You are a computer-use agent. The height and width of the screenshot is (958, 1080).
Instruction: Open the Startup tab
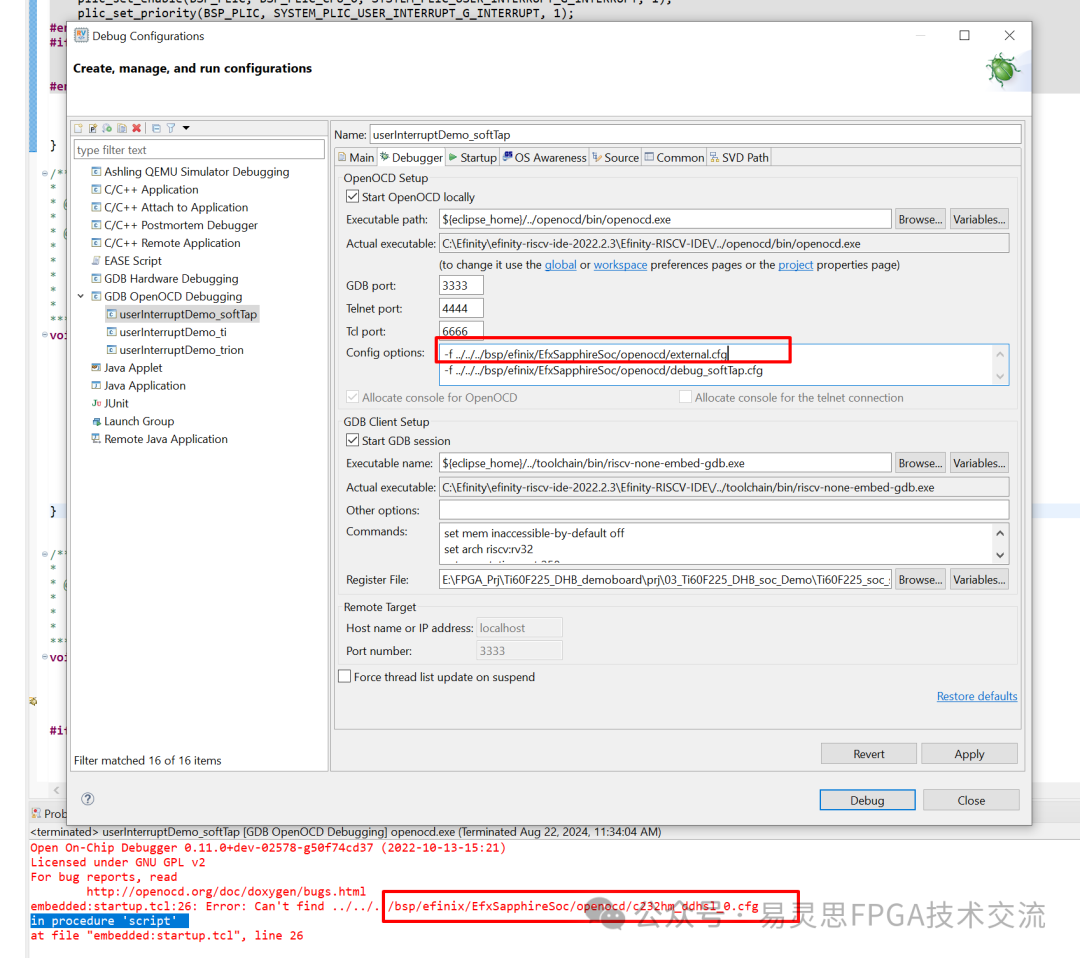(472, 158)
